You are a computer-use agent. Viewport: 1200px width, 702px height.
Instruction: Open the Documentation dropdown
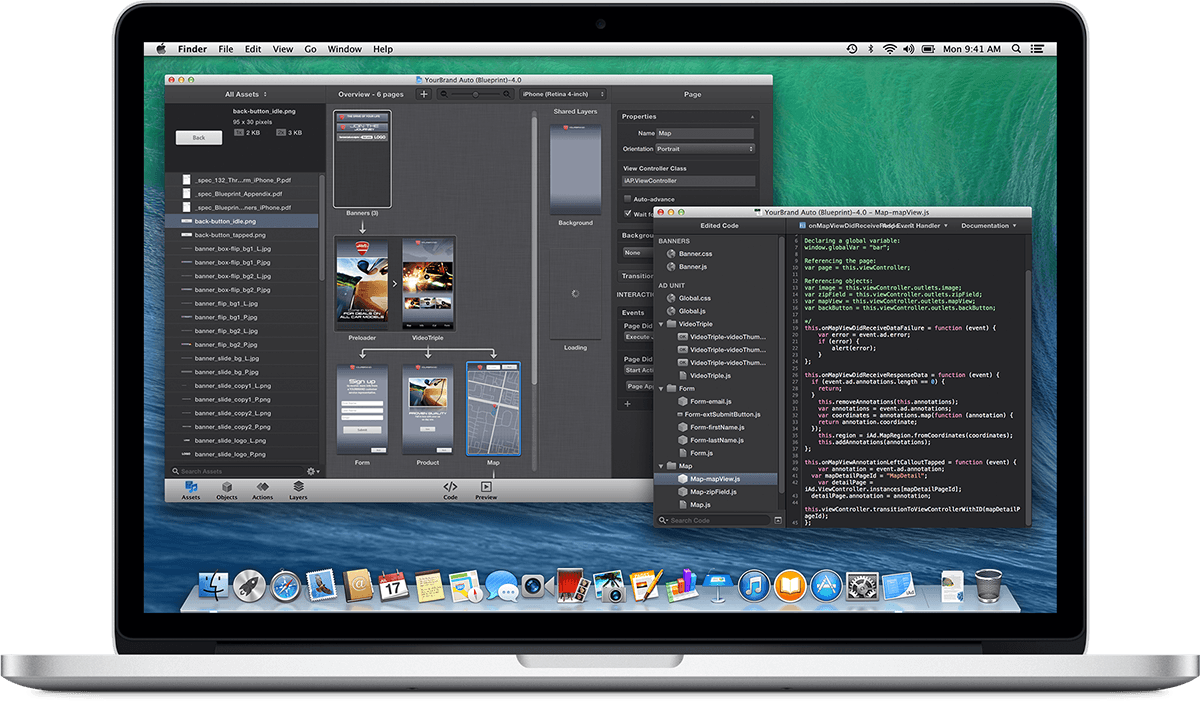[989, 226]
